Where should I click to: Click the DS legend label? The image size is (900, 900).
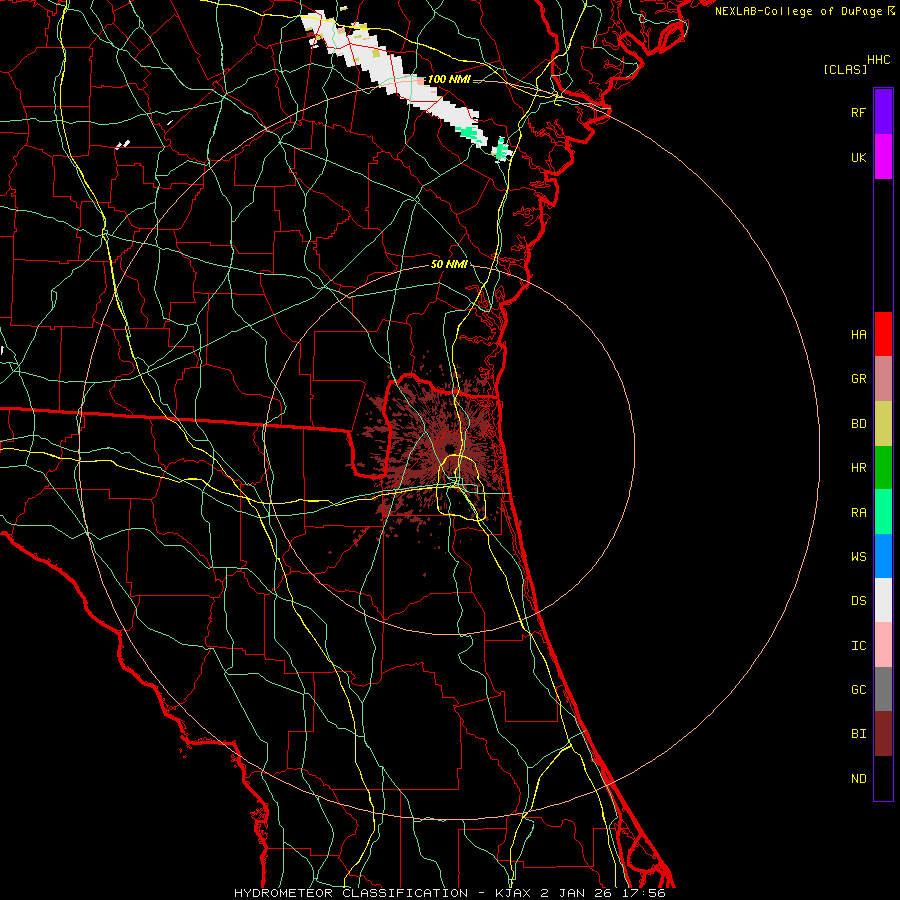point(858,601)
